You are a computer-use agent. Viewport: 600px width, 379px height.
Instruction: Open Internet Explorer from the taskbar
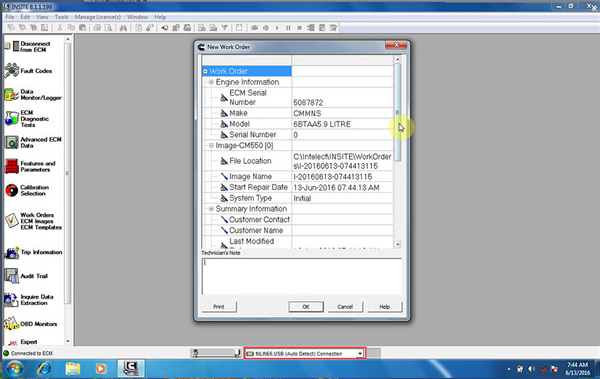pyautogui.click(x=44, y=369)
